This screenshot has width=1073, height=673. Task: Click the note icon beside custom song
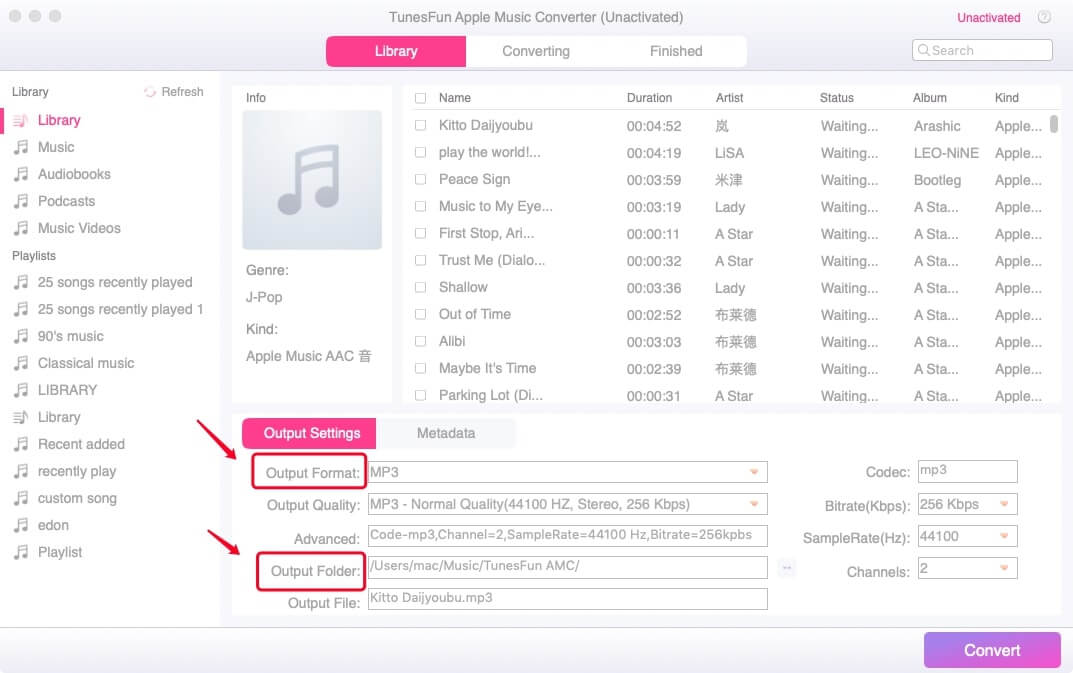point(21,498)
